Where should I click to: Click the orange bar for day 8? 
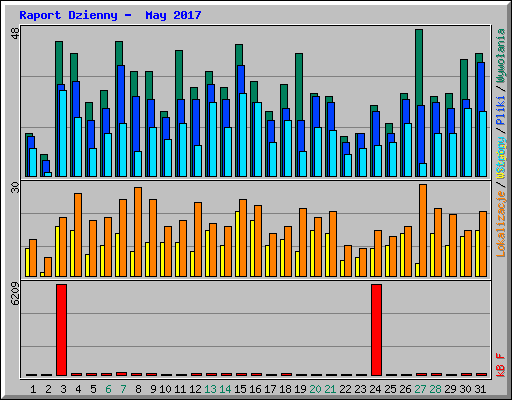click(x=138, y=232)
